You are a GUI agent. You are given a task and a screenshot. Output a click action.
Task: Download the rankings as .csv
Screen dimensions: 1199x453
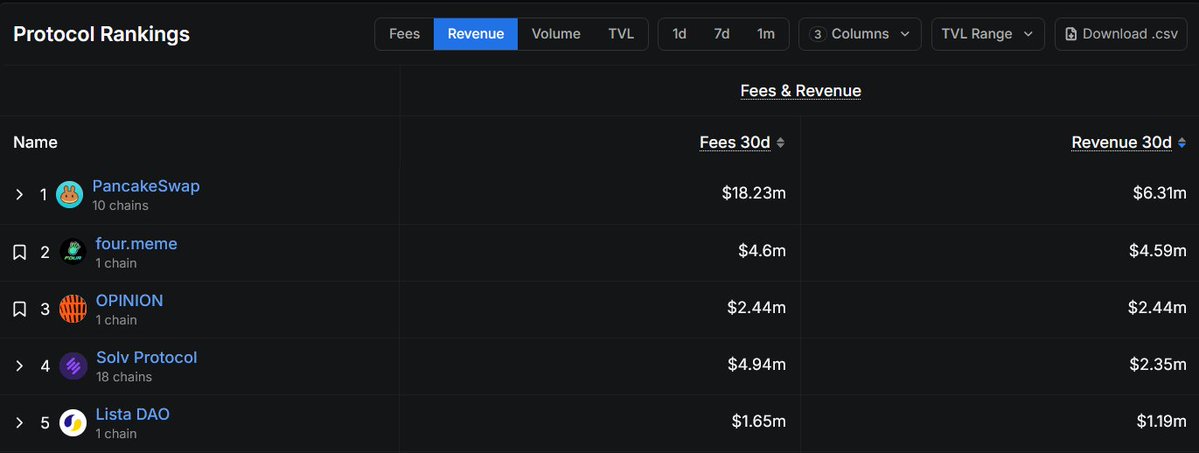(x=1121, y=34)
